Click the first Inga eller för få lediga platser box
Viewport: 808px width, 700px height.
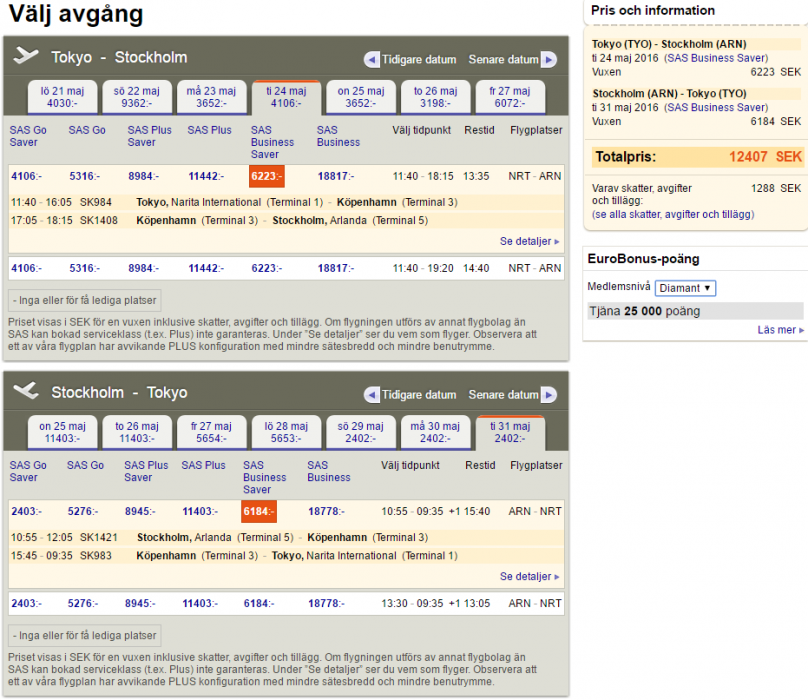pos(85,300)
